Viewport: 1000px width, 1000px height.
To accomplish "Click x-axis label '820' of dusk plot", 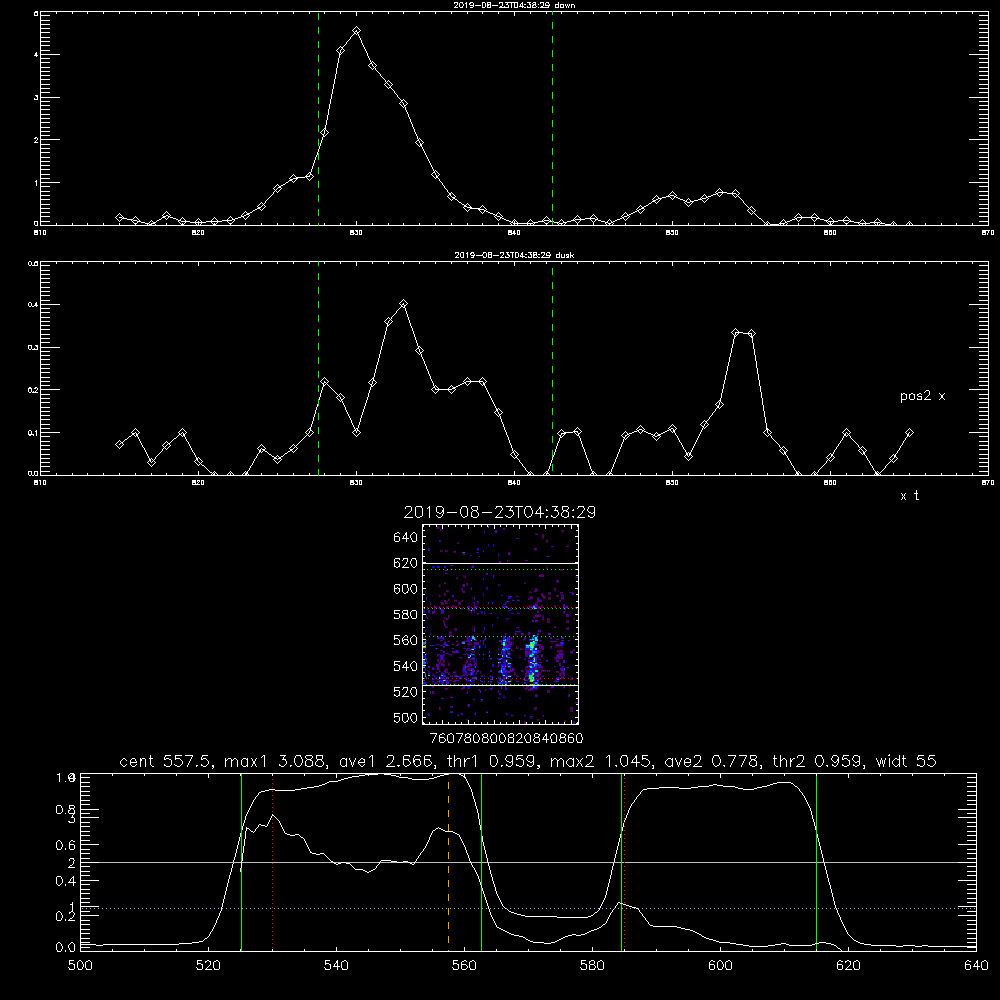I will tap(198, 483).
